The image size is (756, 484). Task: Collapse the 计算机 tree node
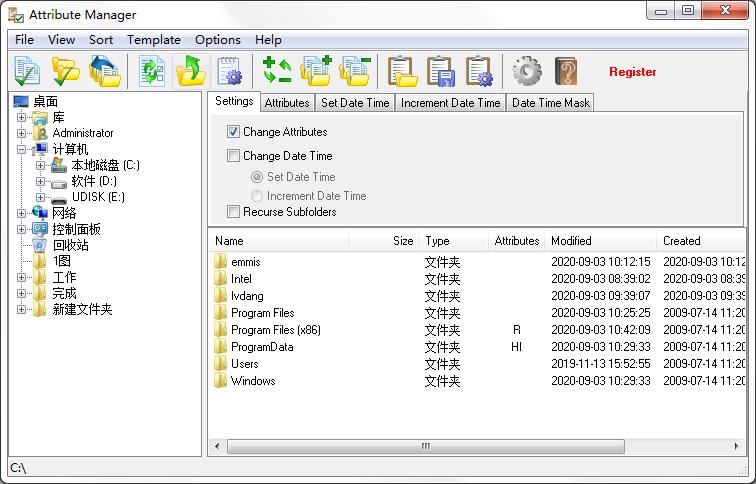point(22,149)
